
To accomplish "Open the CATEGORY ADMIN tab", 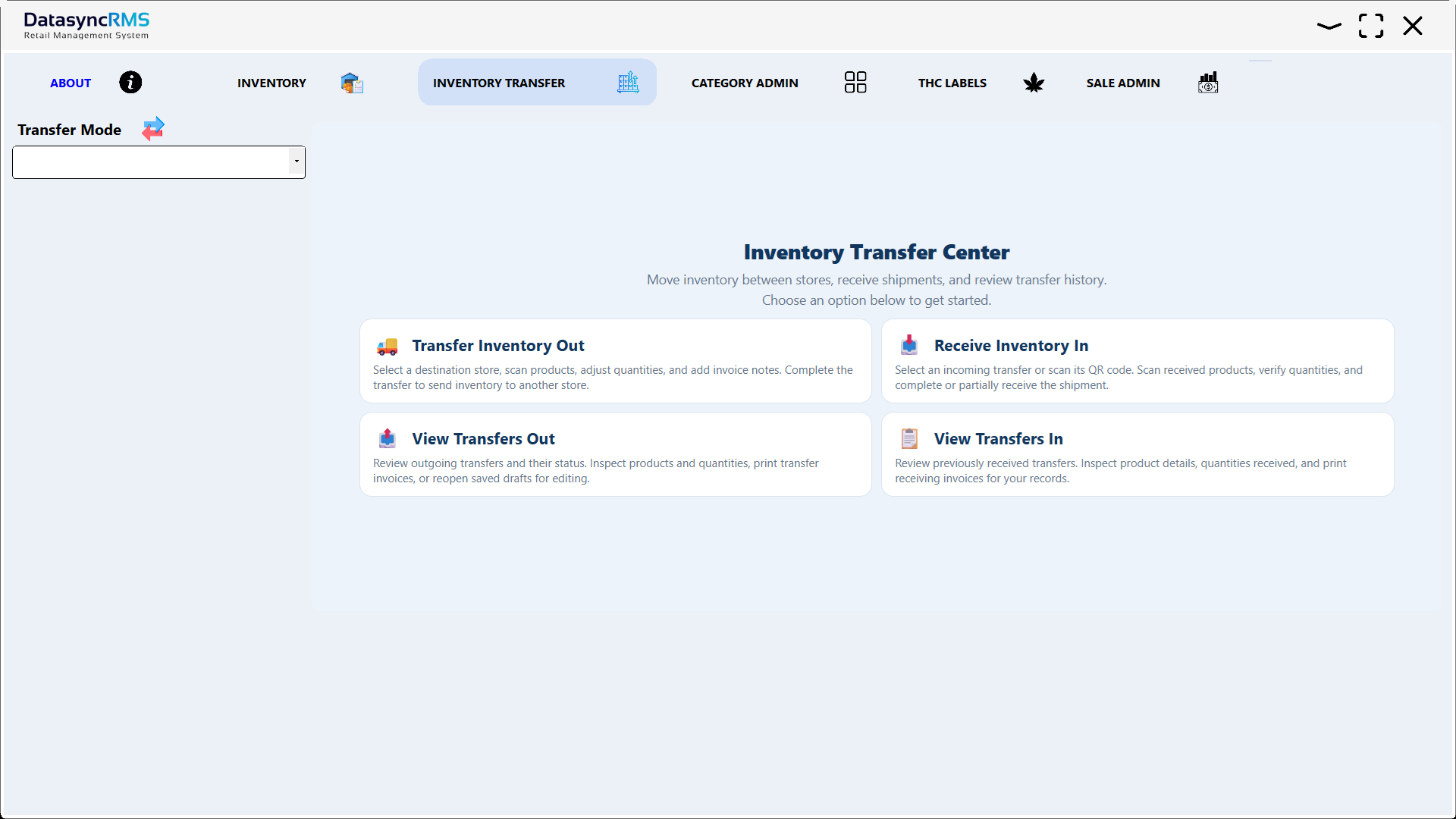I will (745, 83).
